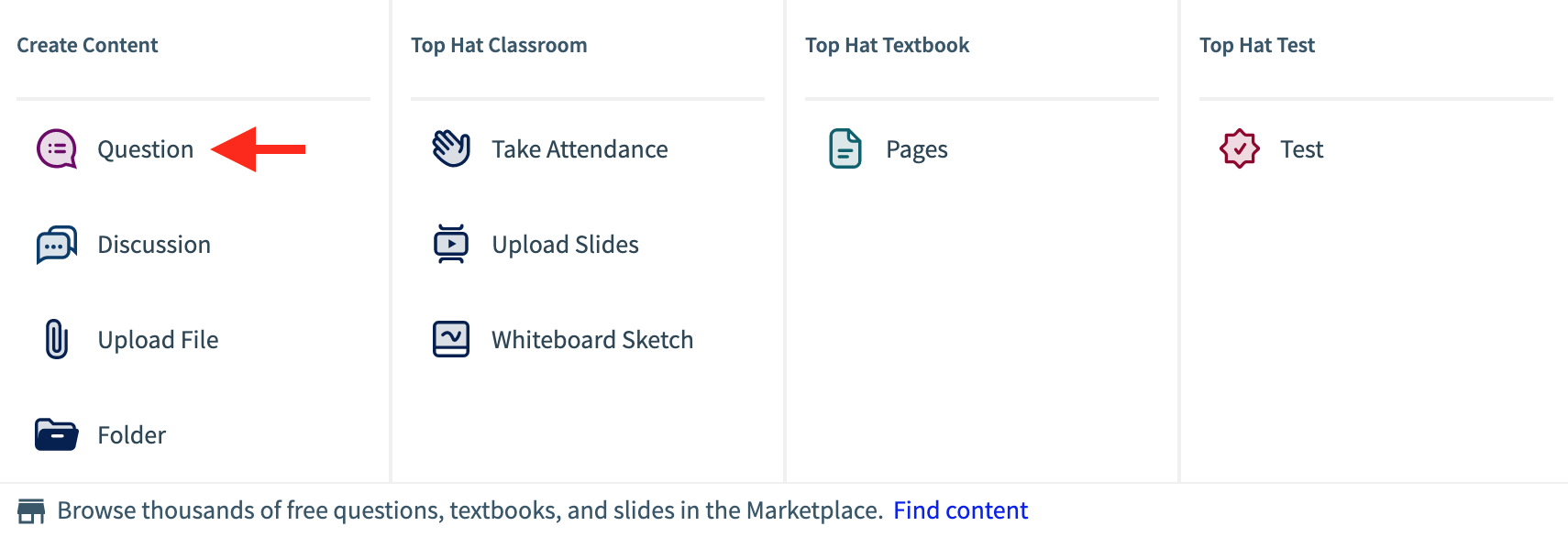This screenshot has width=1568, height=537.
Task: Select the Whiteboard Sketch icon
Action: [449, 339]
